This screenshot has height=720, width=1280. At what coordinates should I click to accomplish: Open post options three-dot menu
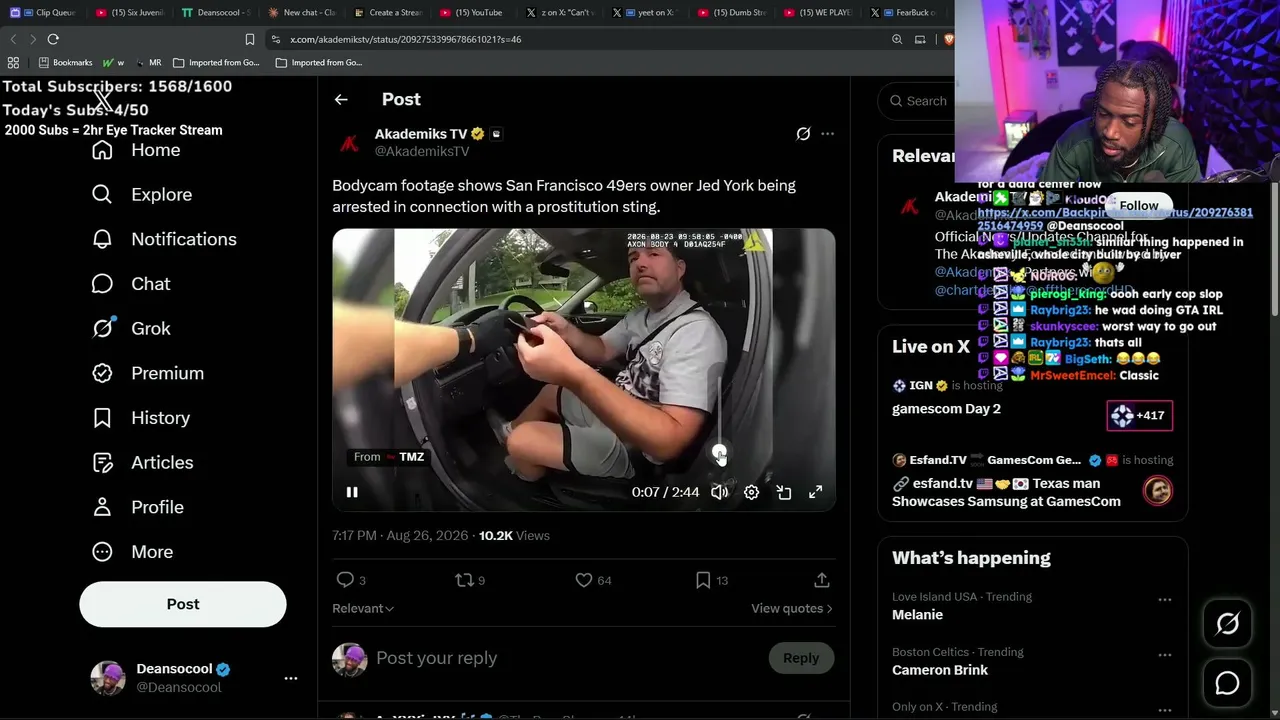[827, 134]
